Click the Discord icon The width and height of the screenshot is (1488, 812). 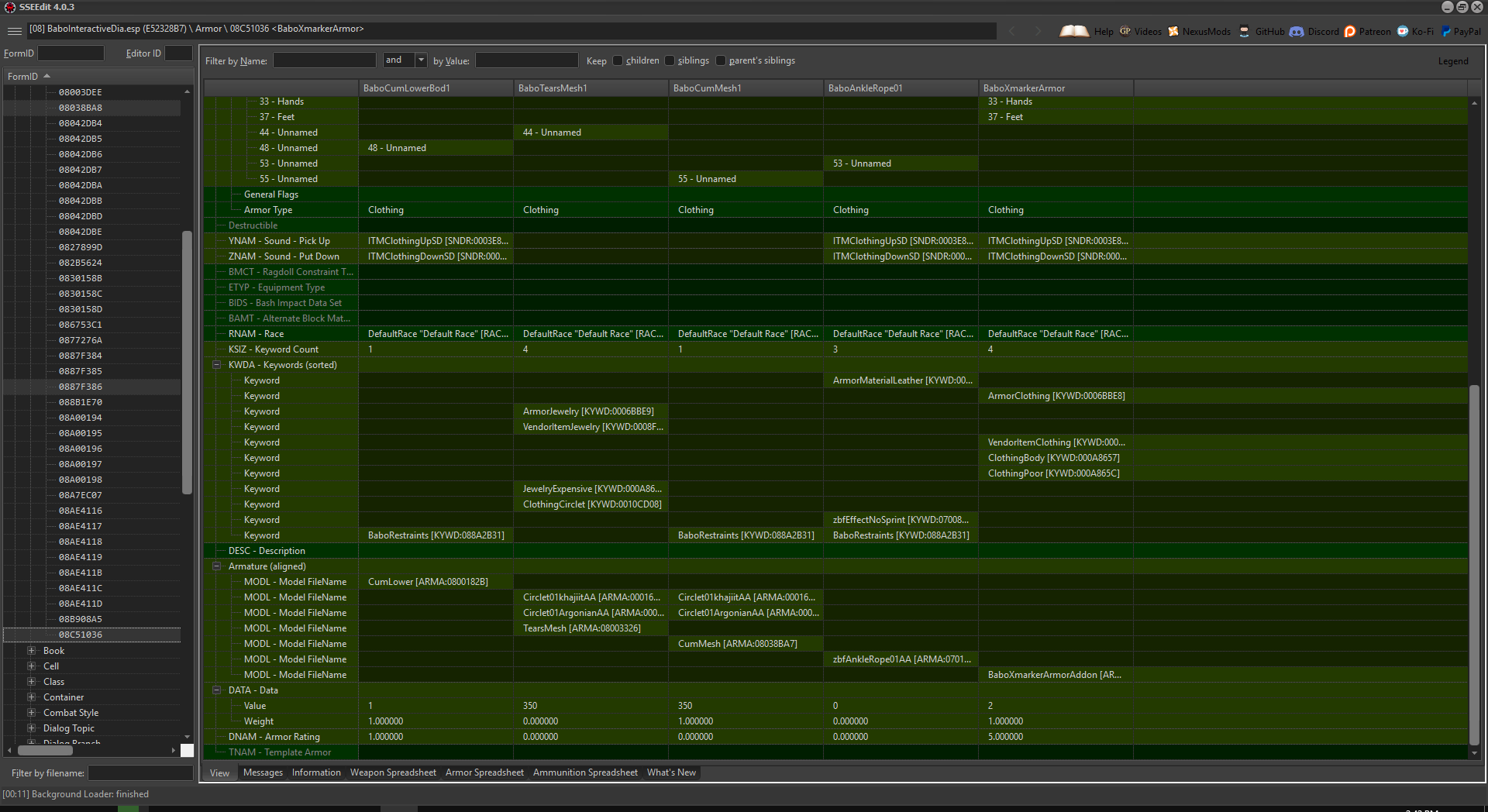pos(1297,31)
